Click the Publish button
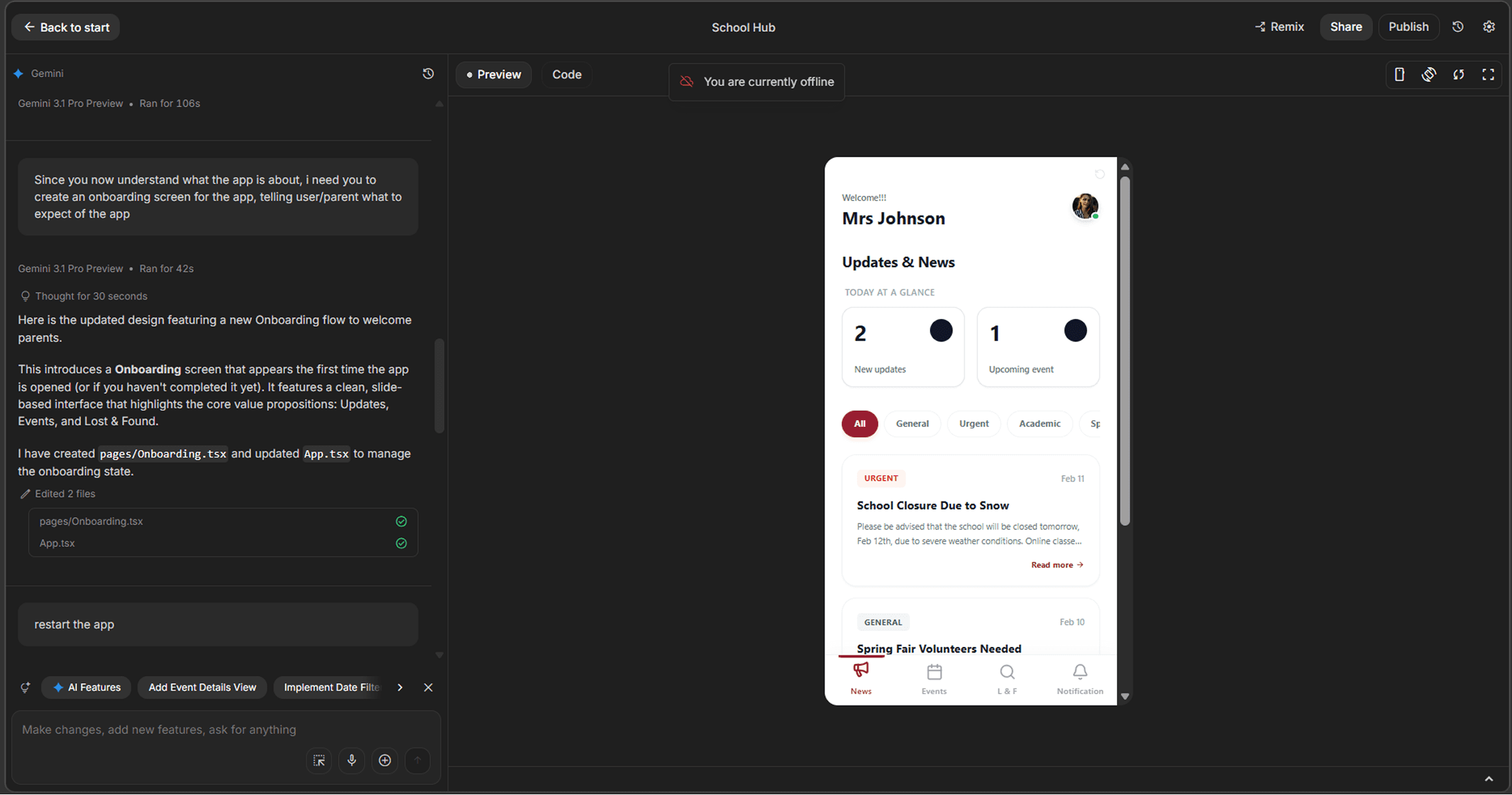Image resolution: width=1512 pixels, height=795 pixels. (x=1408, y=27)
